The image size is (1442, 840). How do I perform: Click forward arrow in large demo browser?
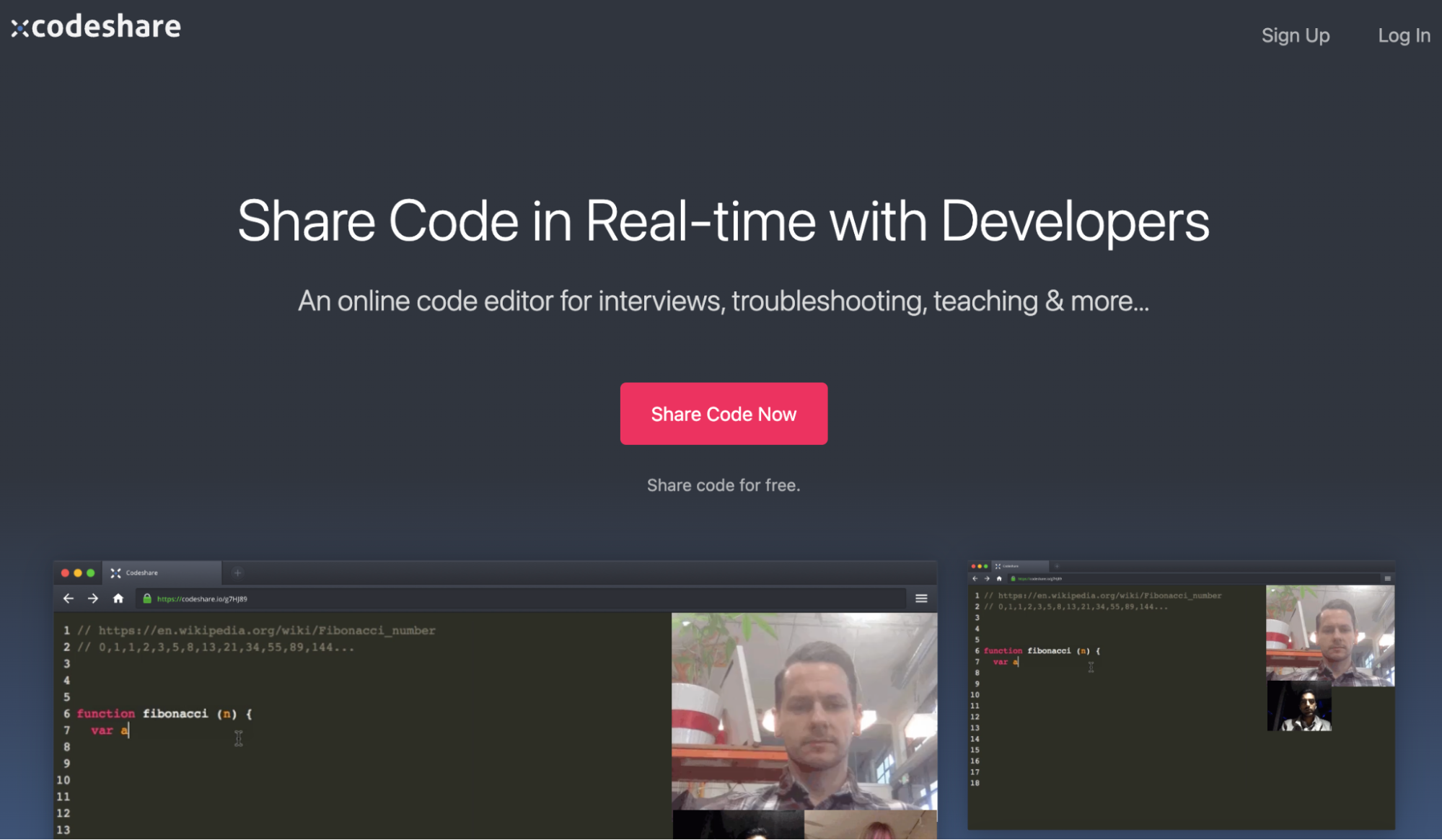pyautogui.click(x=93, y=598)
